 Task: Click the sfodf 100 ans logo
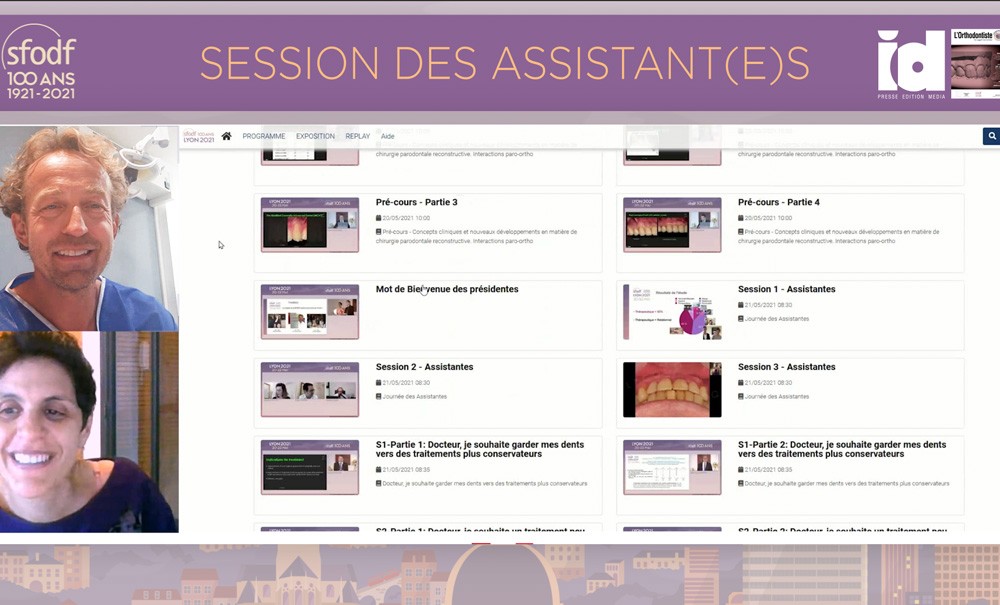[40, 63]
